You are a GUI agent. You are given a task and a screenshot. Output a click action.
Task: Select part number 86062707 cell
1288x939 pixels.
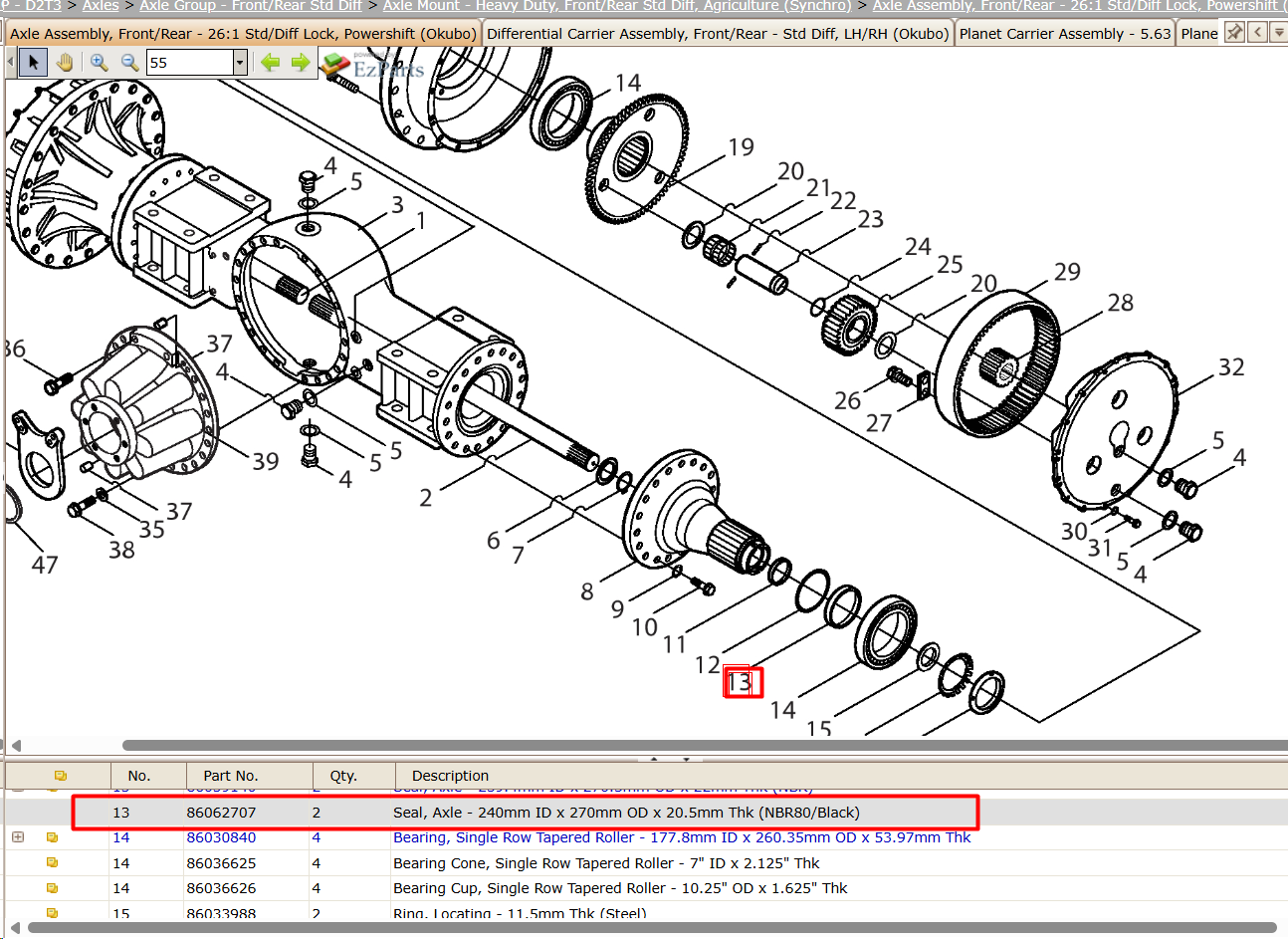point(221,813)
